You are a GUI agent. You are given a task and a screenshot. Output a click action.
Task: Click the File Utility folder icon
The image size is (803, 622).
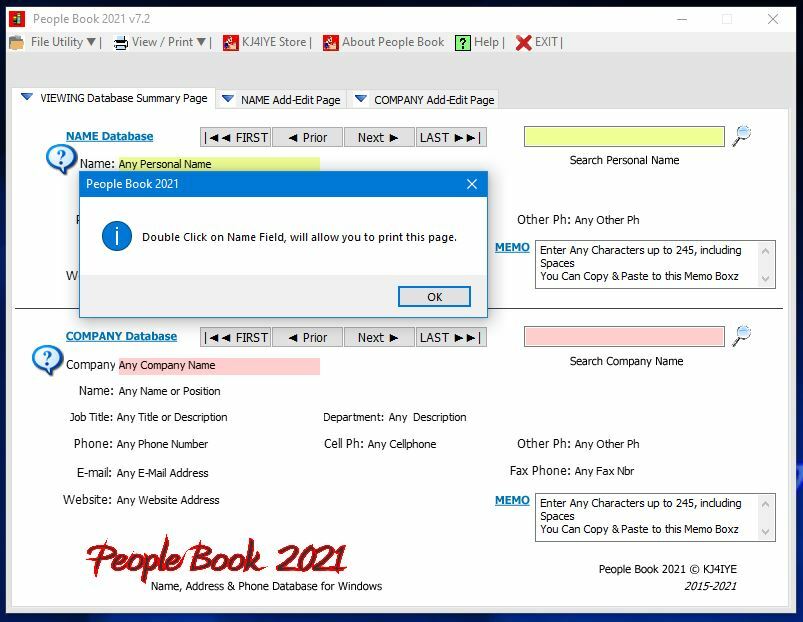point(16,42)
